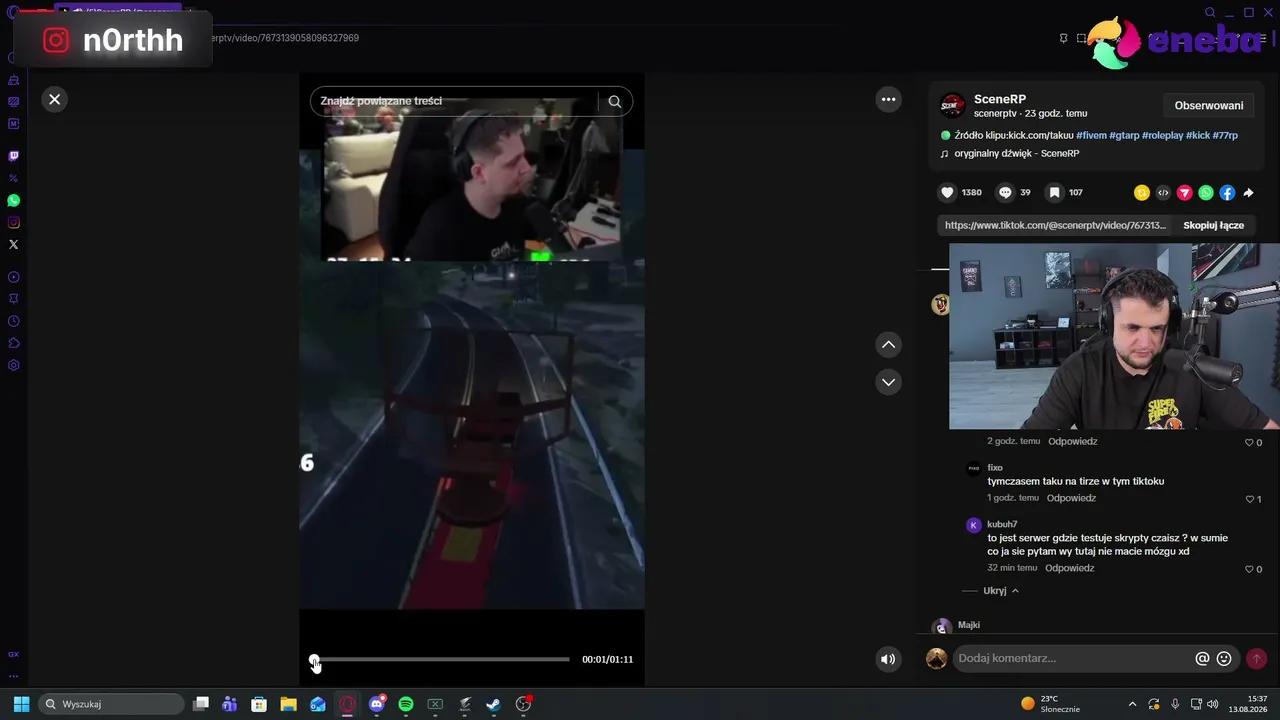The width and height of the screenshot is (1280, 720).
Task: Go to the previous video
Action: click(x=888, y=345)
